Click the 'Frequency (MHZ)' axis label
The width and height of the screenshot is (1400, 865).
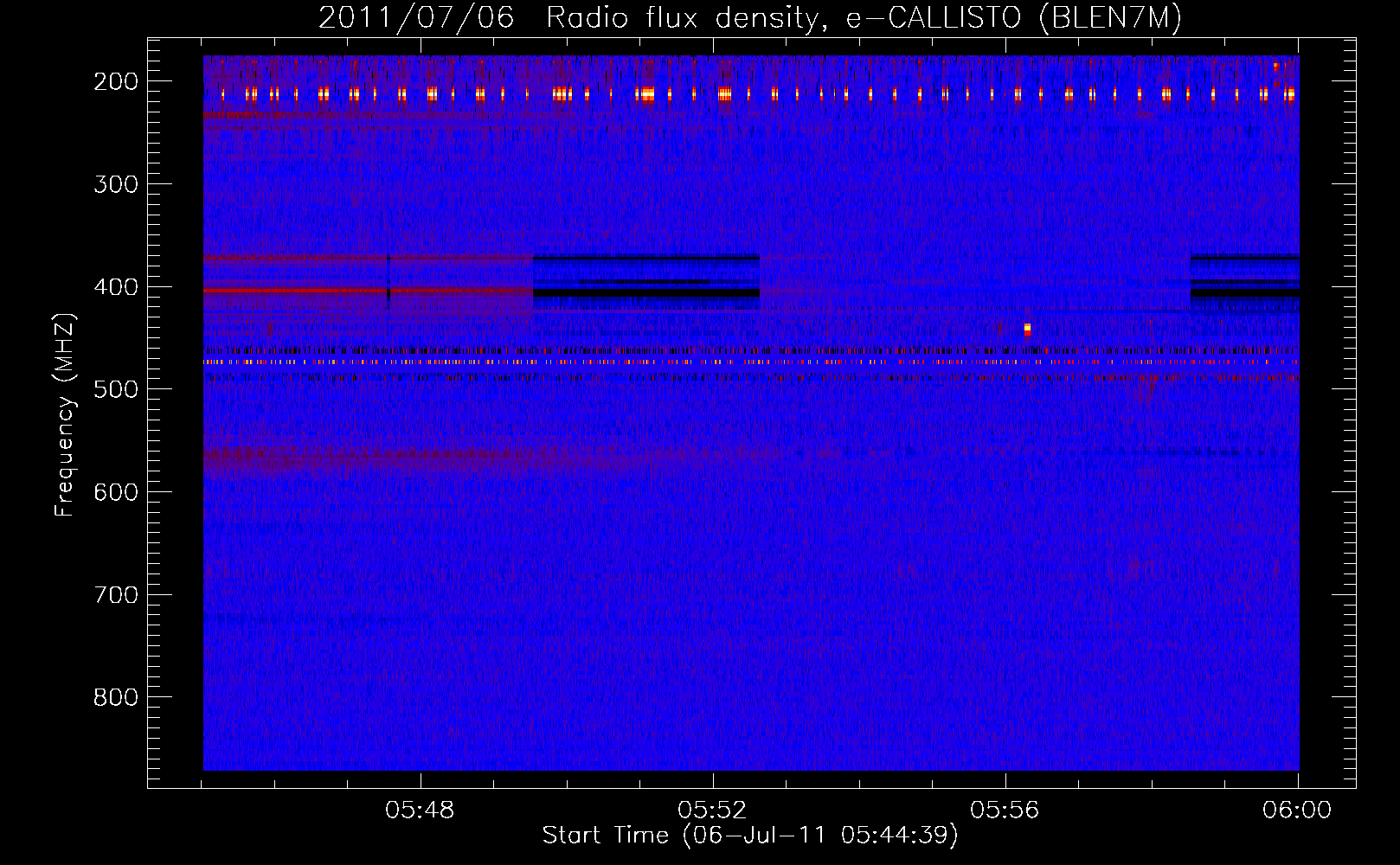(x=65, y=414)
